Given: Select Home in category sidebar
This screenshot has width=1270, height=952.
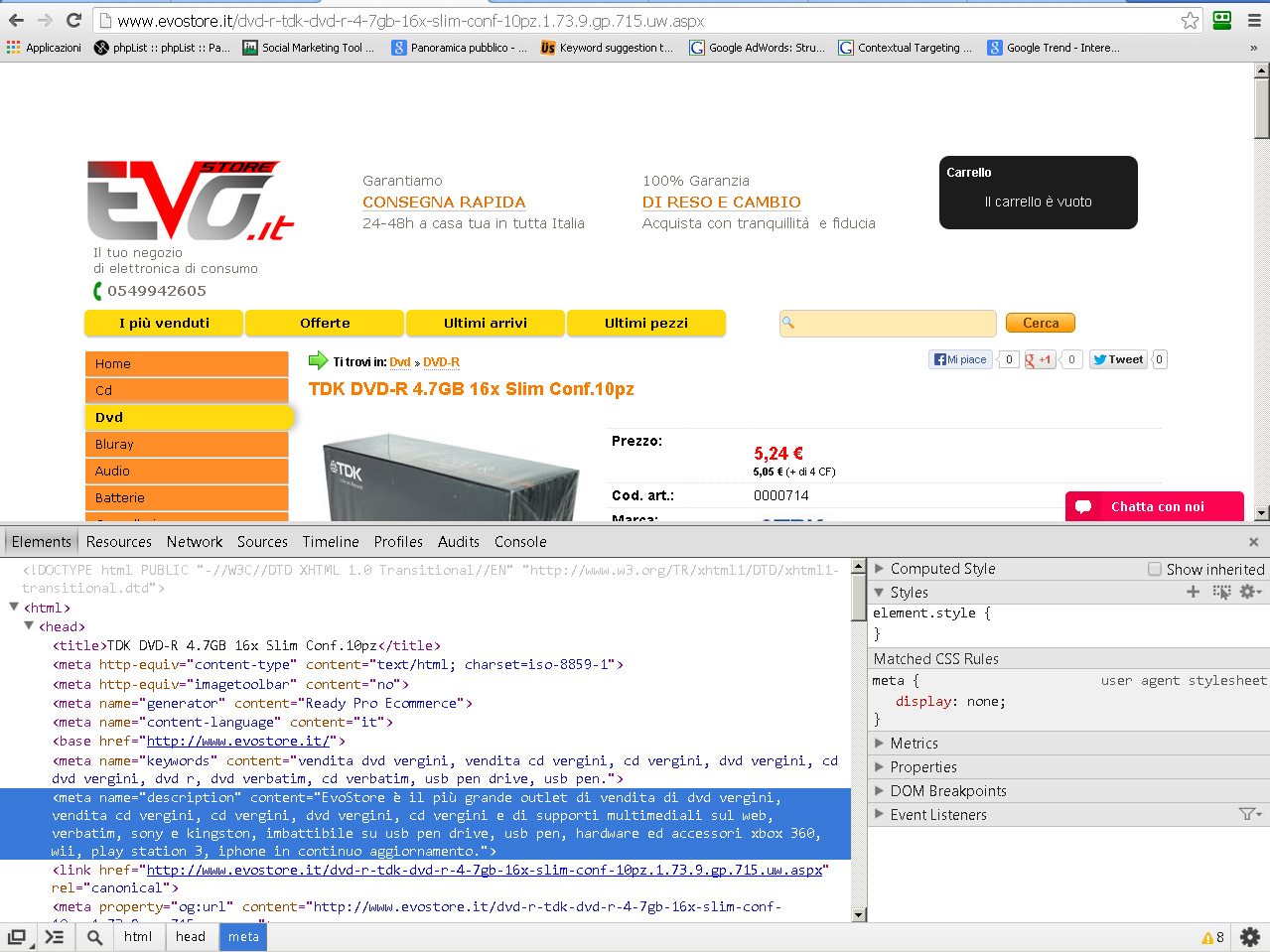Looking at the screenshot, I should pyautogui.click(x=187, y=363).
